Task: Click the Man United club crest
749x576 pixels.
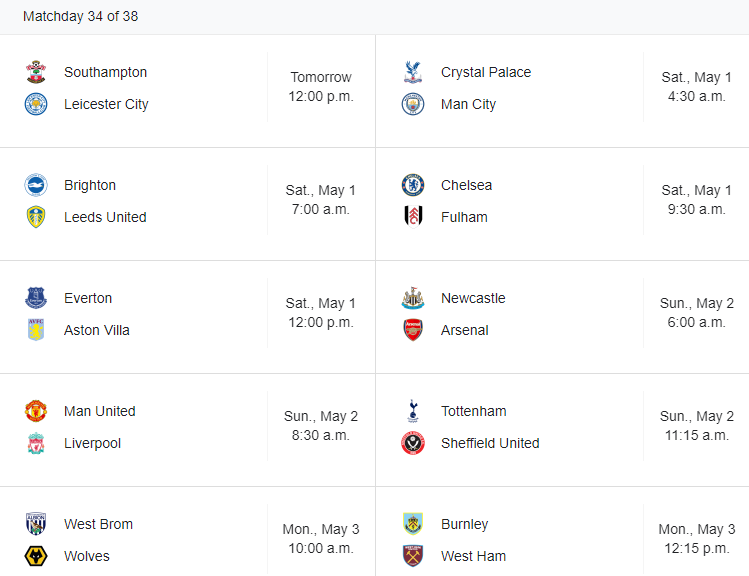Action: click(x=36, y=411)
